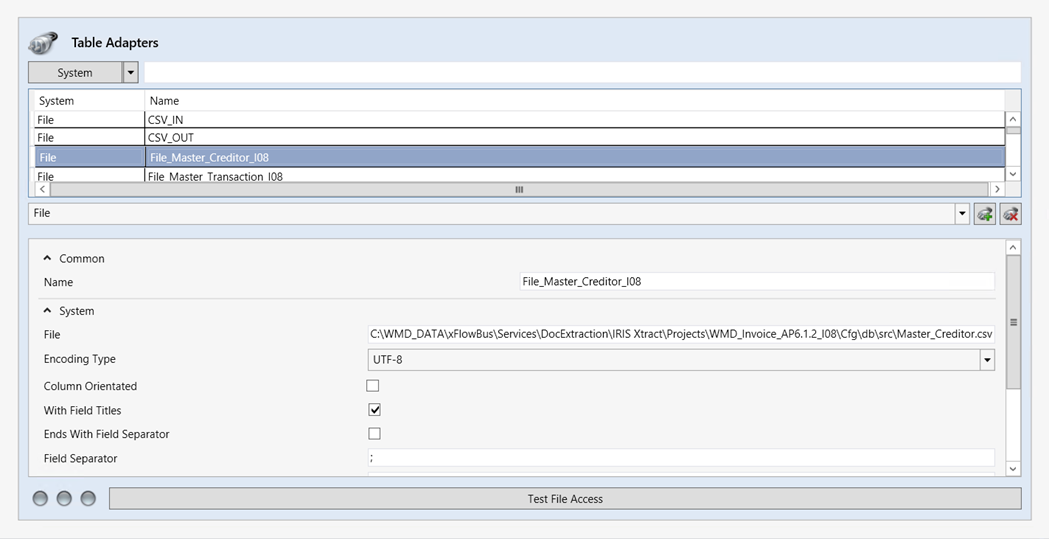This screenshot has height=539, width=1049.
Task: Click the middle status indicator light
Action: coord(64,498)
